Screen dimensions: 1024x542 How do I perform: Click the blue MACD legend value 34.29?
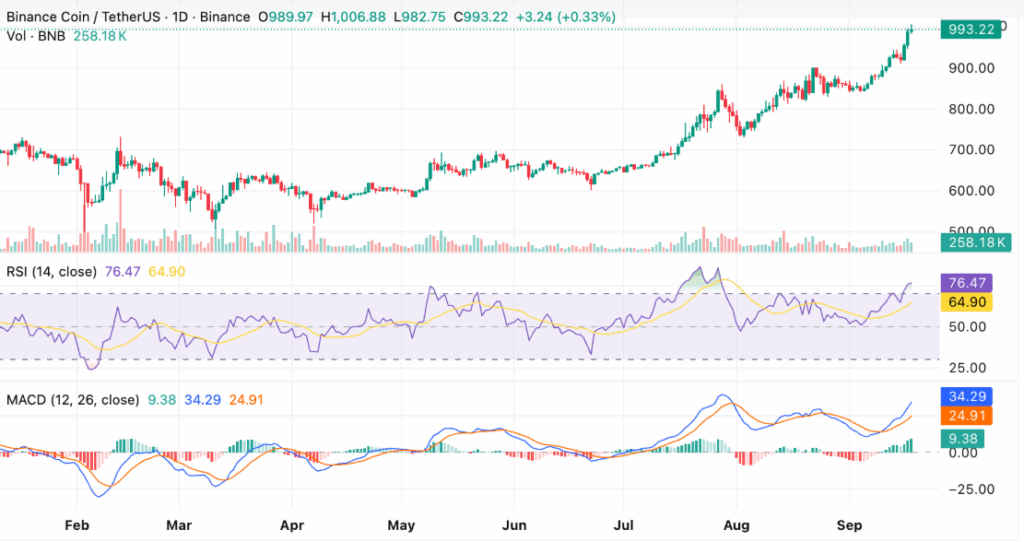pyautogui.click(x=202, y=400)
